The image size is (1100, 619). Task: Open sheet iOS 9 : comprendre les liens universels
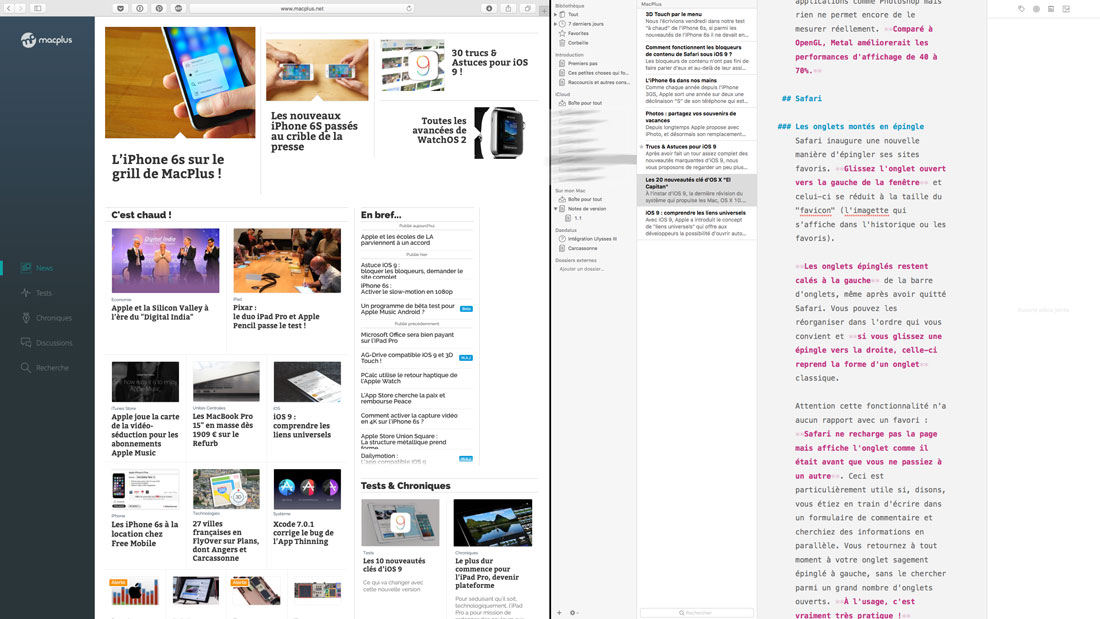[x=697, y=222]
